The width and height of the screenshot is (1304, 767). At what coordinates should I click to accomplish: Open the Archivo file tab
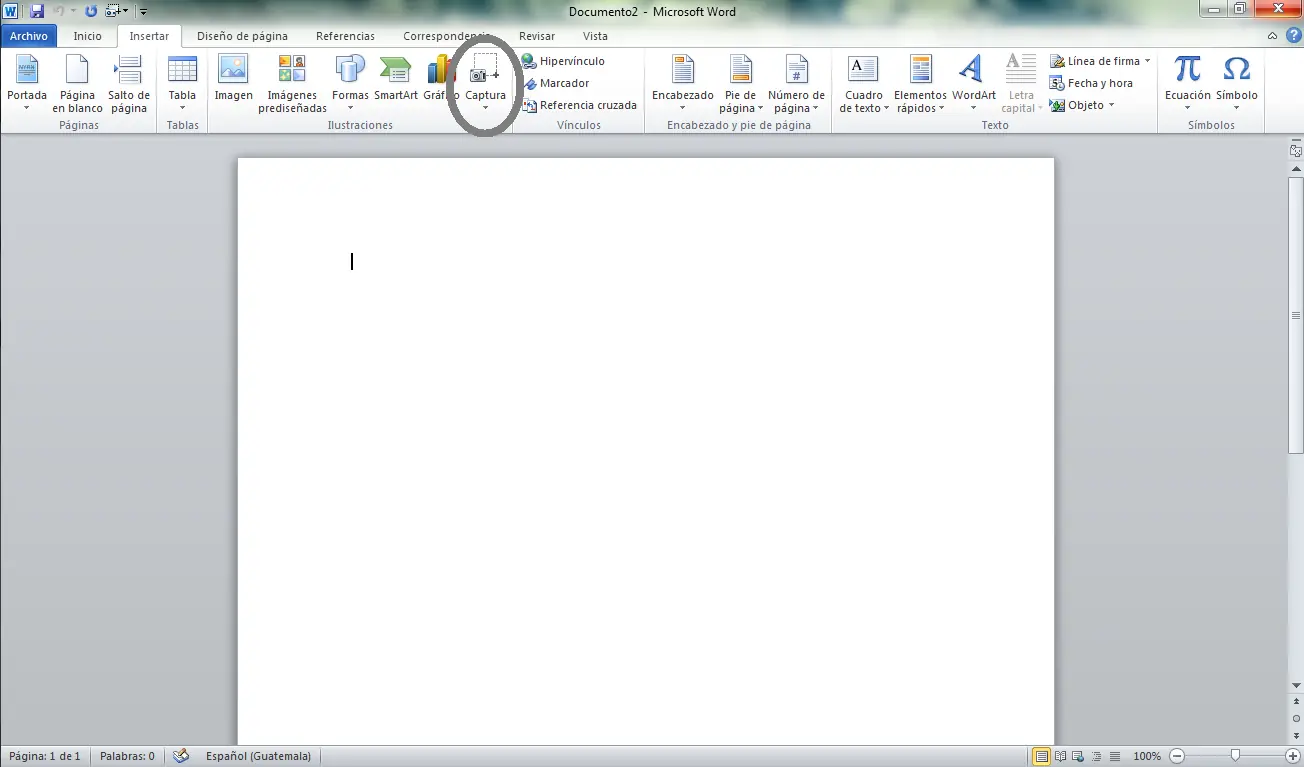pyautogui.click(x=29, y=36)
